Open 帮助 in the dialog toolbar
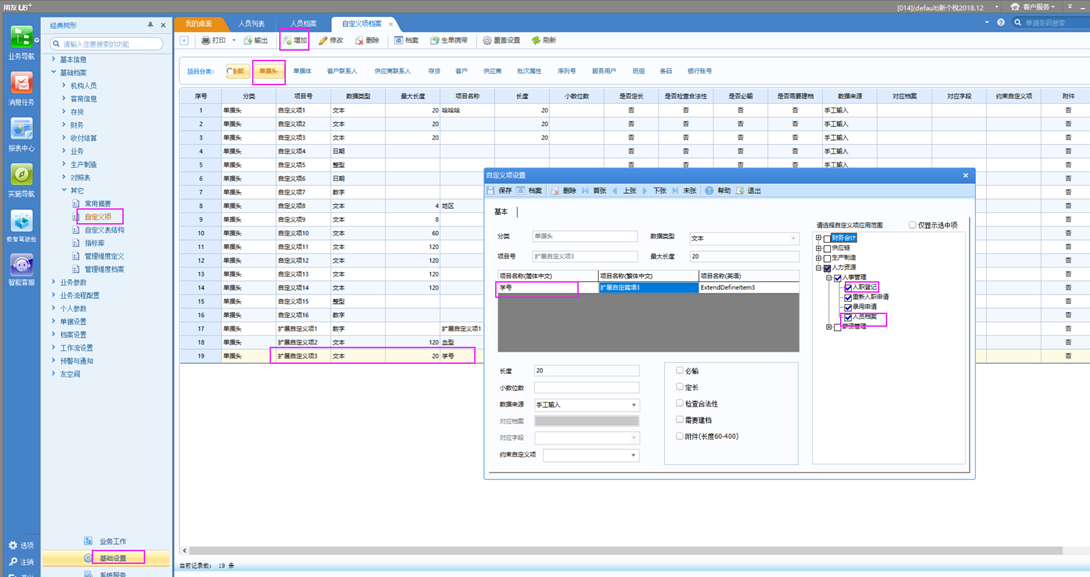 [x=718, y=190]
